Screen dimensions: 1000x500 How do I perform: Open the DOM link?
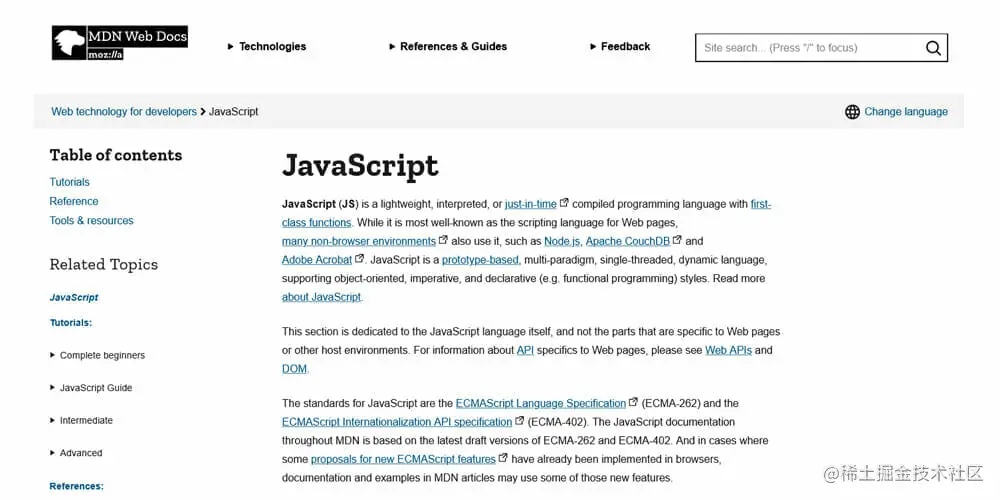click(294, 369)
